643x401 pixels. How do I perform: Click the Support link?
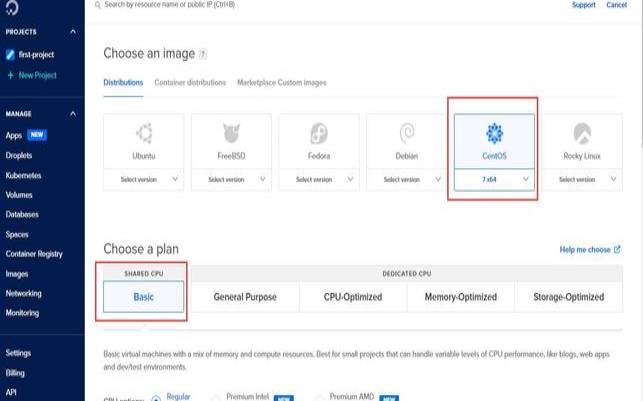[x=584, y=5]
